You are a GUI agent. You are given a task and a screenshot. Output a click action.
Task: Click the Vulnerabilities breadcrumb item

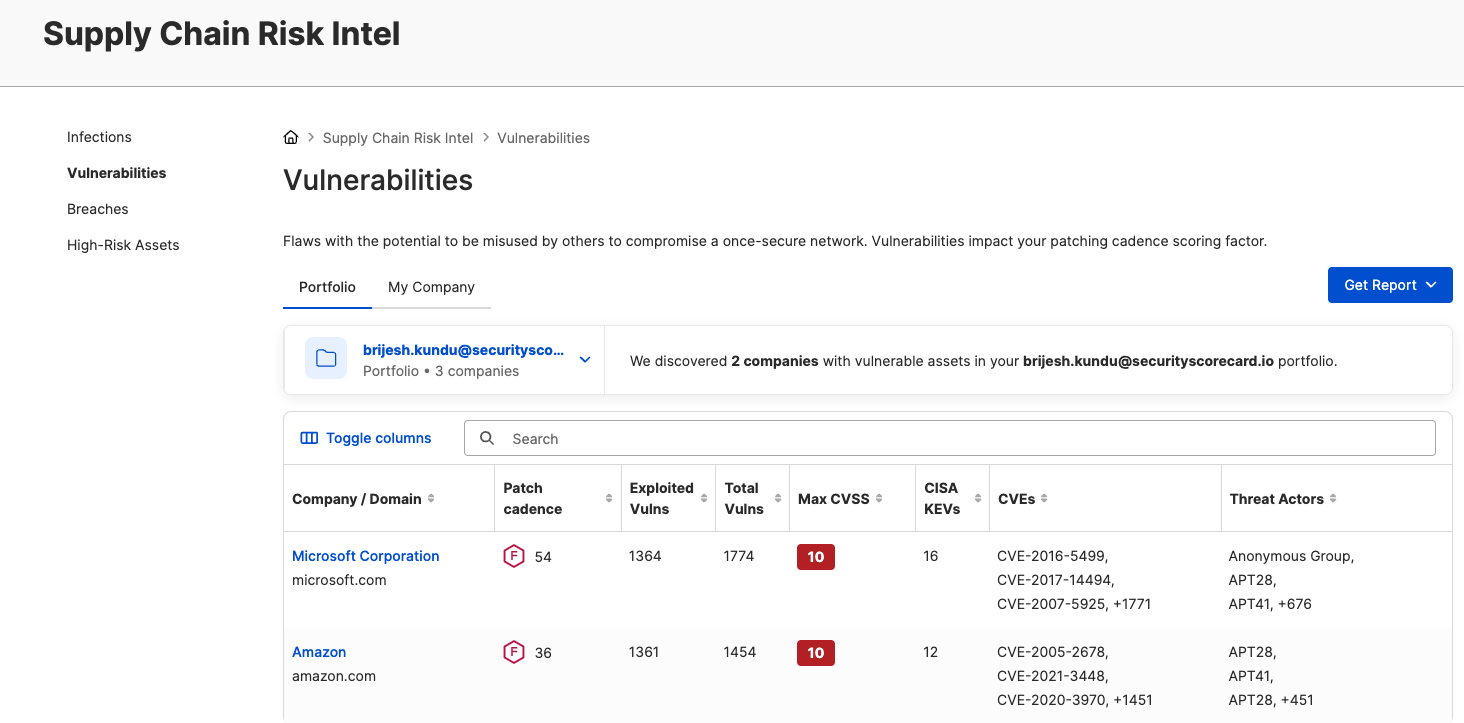click(x=543, y=138)
